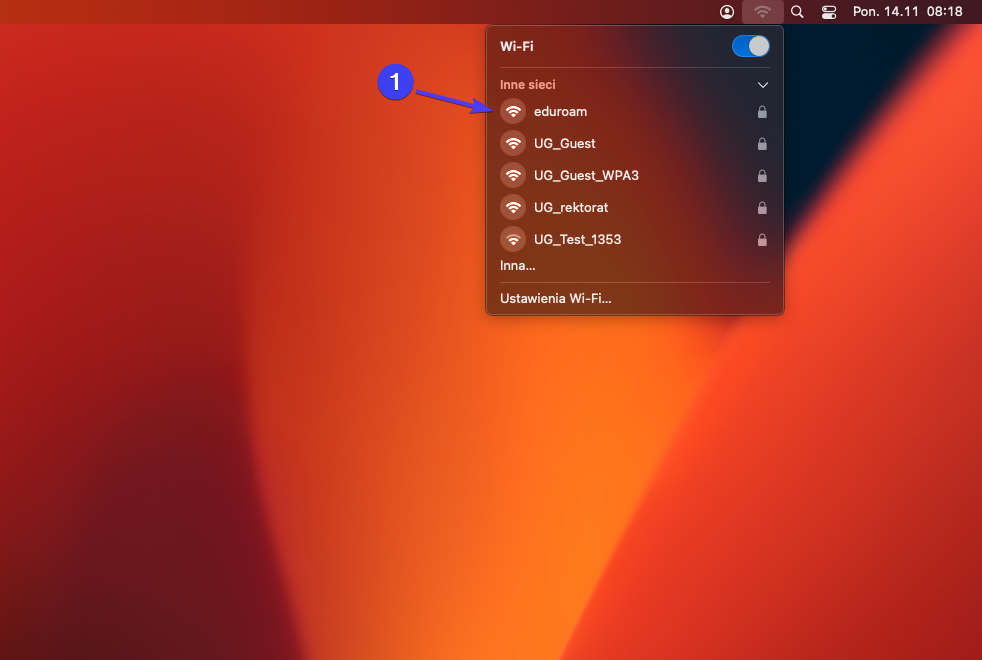Click the Wi-Fi icon beside UG_rektorat
This screenshot has height=660, width=982.
tap(513, 208)
